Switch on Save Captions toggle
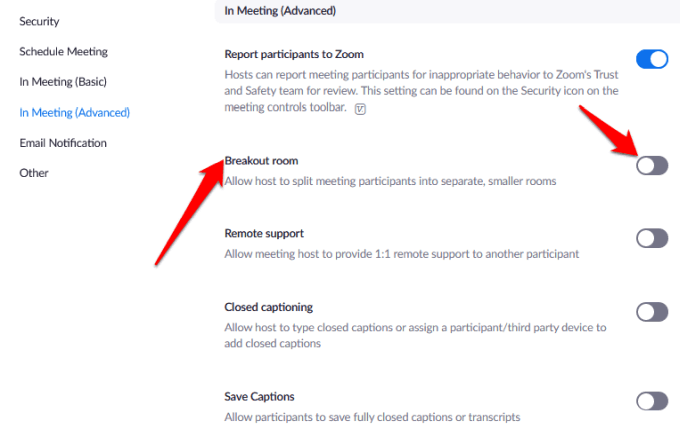Viewport: 680px width, 438px height. [x=651, y=401]
